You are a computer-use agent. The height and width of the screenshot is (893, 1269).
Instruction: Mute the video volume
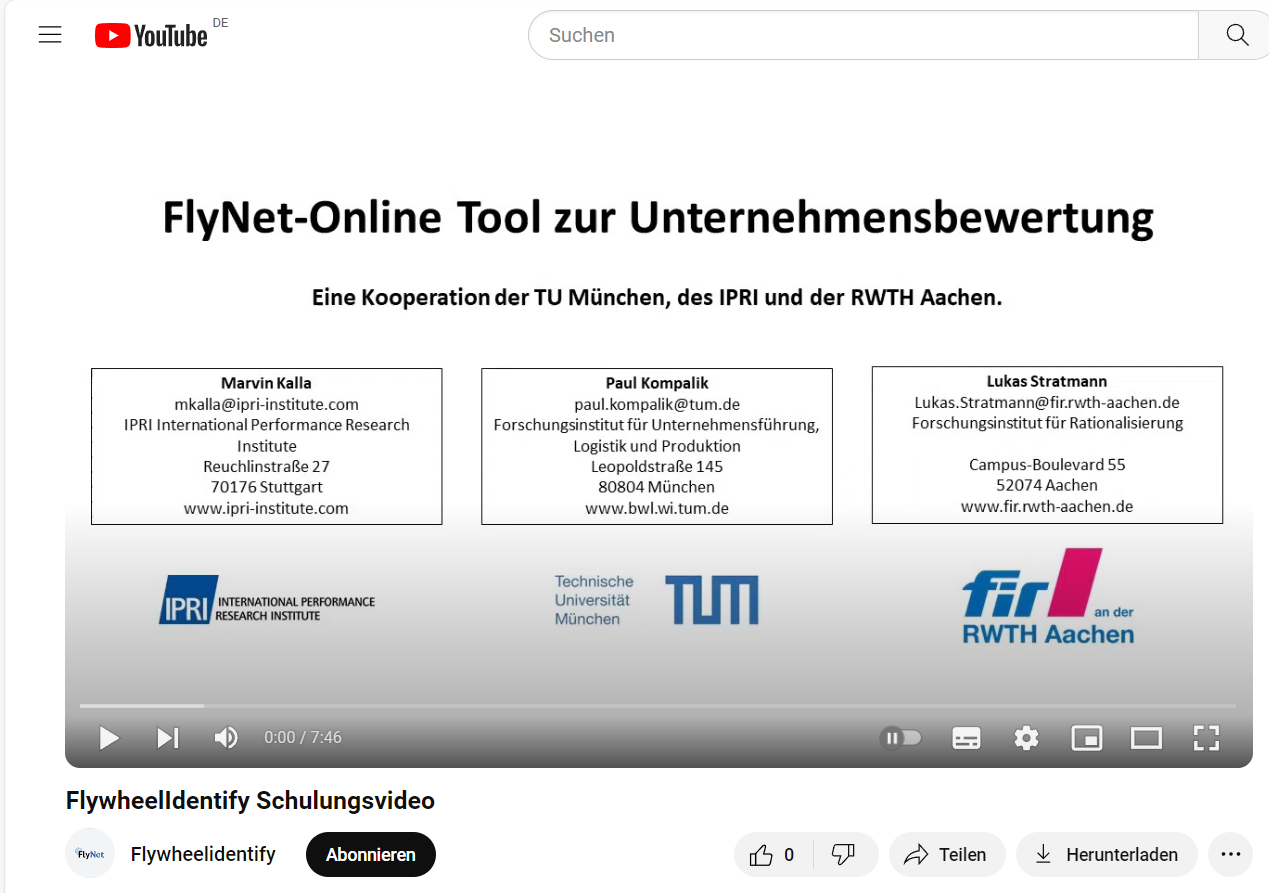226,737
